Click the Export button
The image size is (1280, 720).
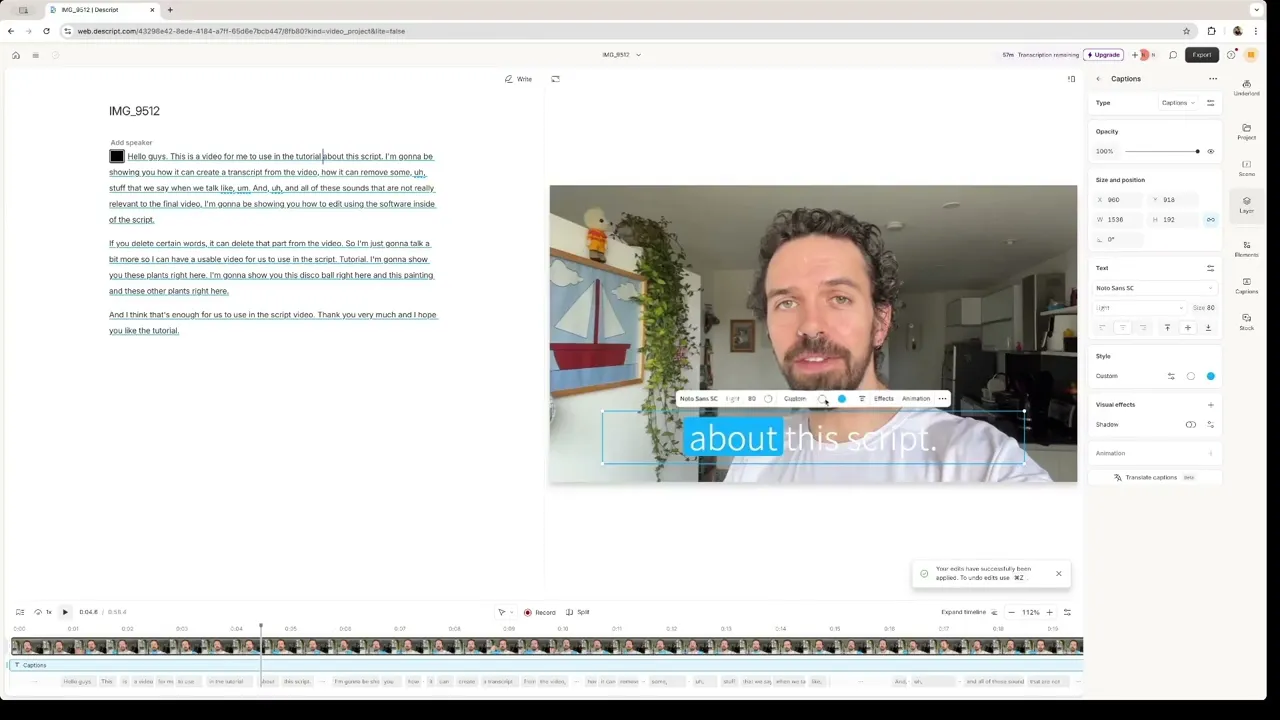(1201, 55)
